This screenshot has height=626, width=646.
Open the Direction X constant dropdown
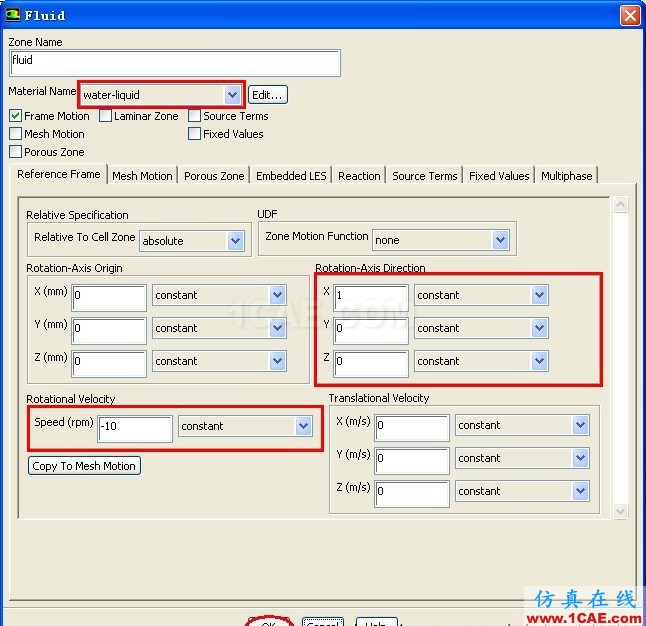point(481,295)
